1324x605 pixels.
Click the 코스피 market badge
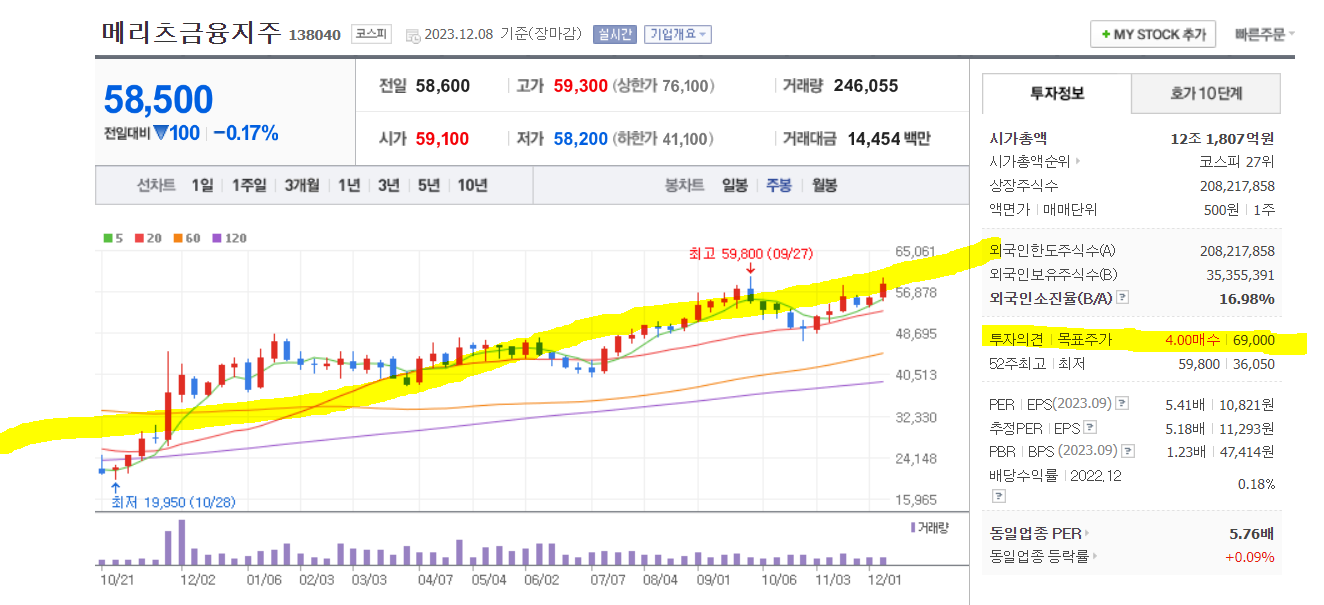pyautogui.click(x=373, y=34)
